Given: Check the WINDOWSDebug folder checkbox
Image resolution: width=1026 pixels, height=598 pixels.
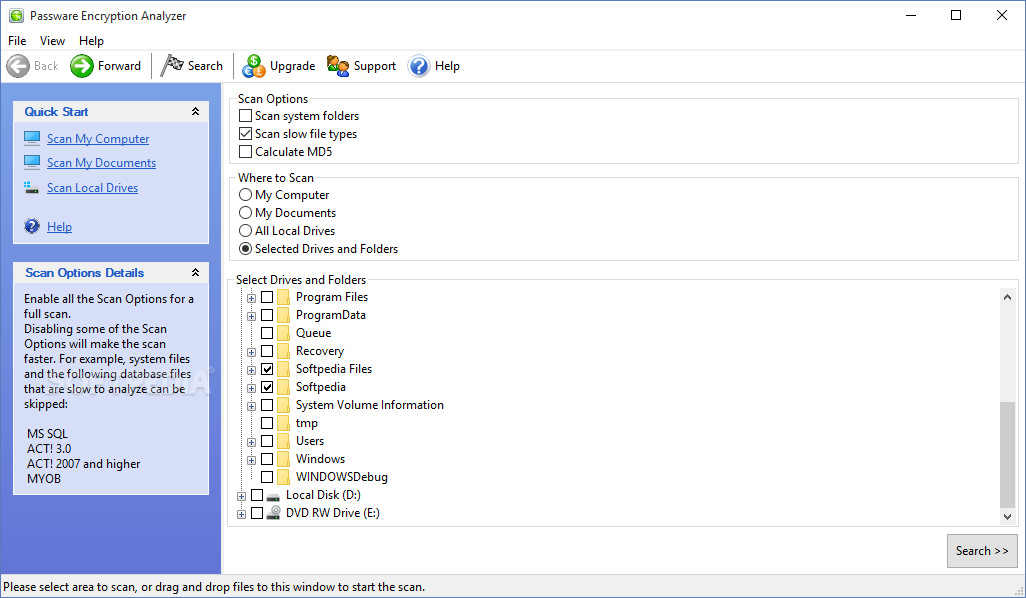Looking at the screenshot, I should [267, 477].
